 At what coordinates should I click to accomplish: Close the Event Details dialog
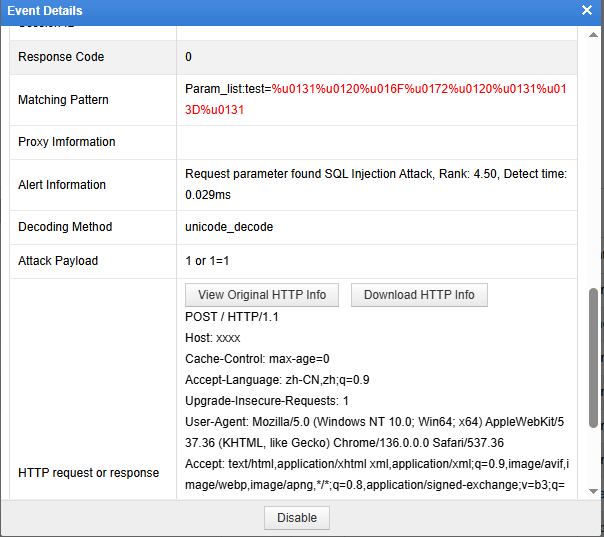tap(587, 10)
